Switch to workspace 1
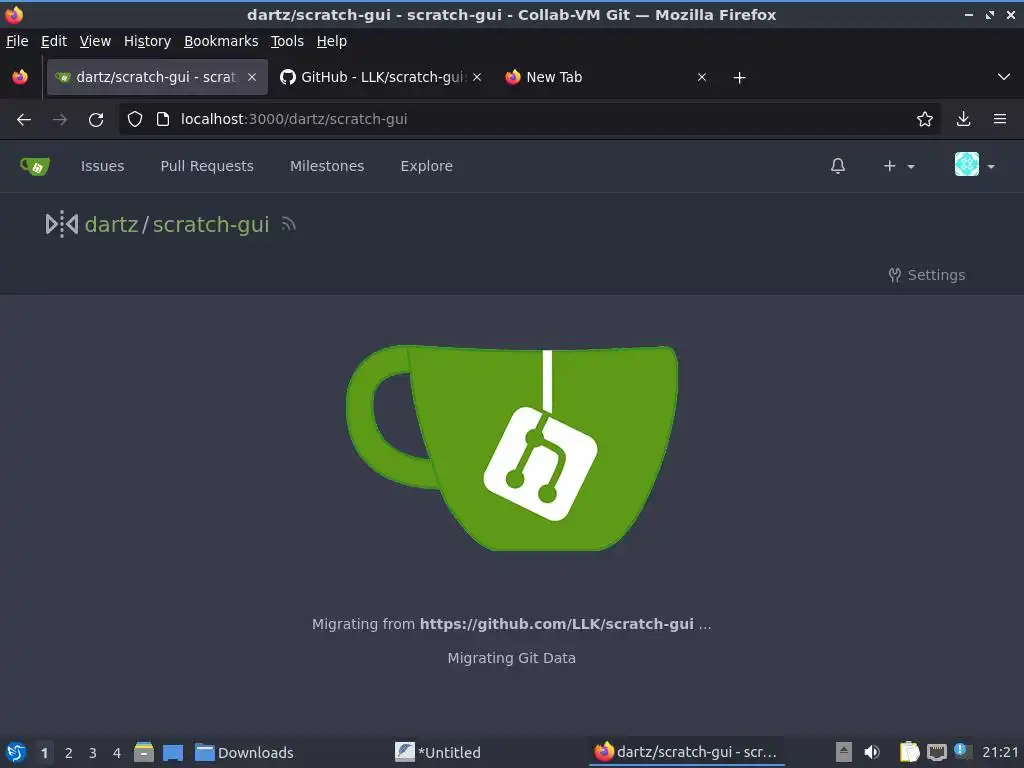The image size is (1024, 768). coord(44,752)
